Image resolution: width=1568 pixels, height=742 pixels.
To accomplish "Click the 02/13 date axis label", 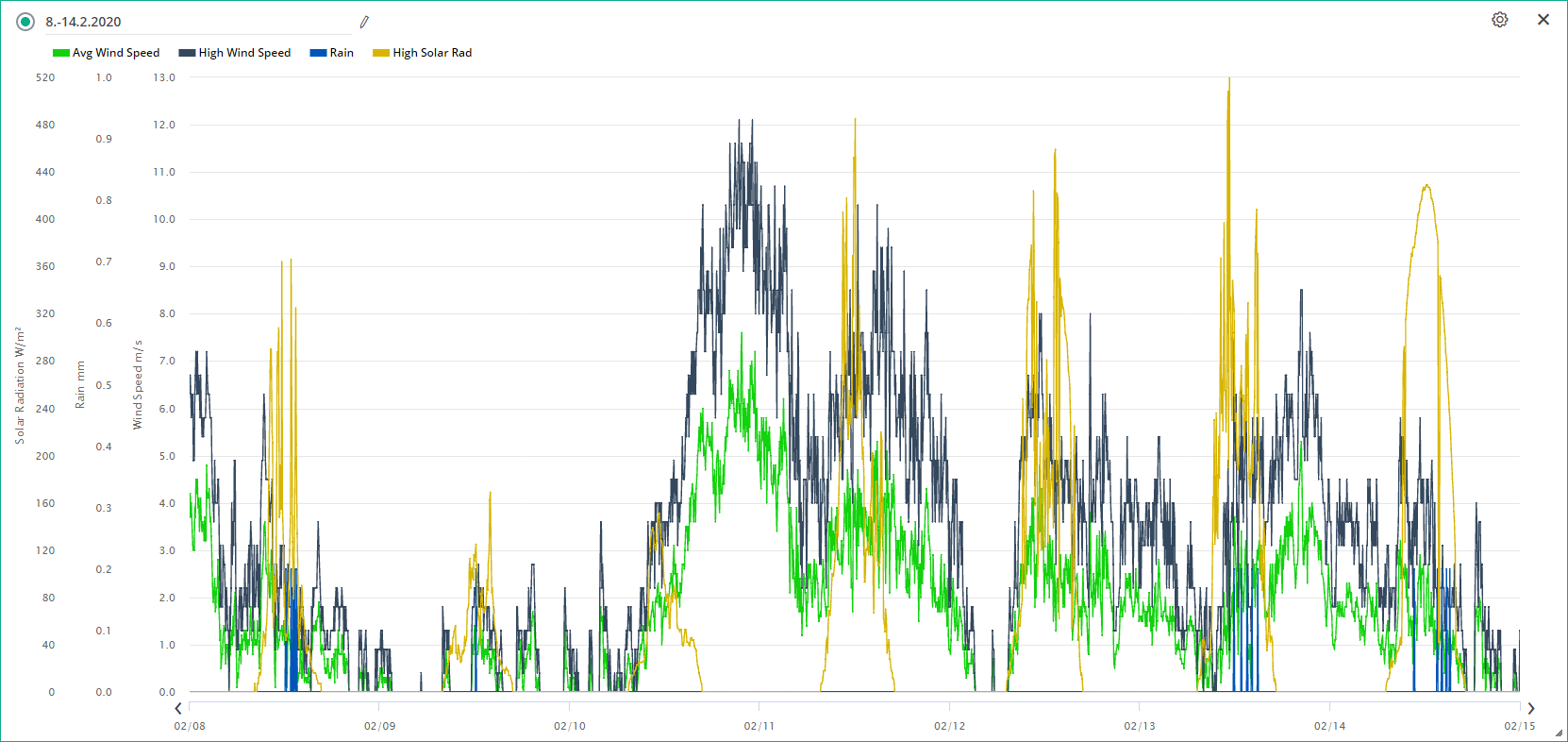I will point(1140,726).
